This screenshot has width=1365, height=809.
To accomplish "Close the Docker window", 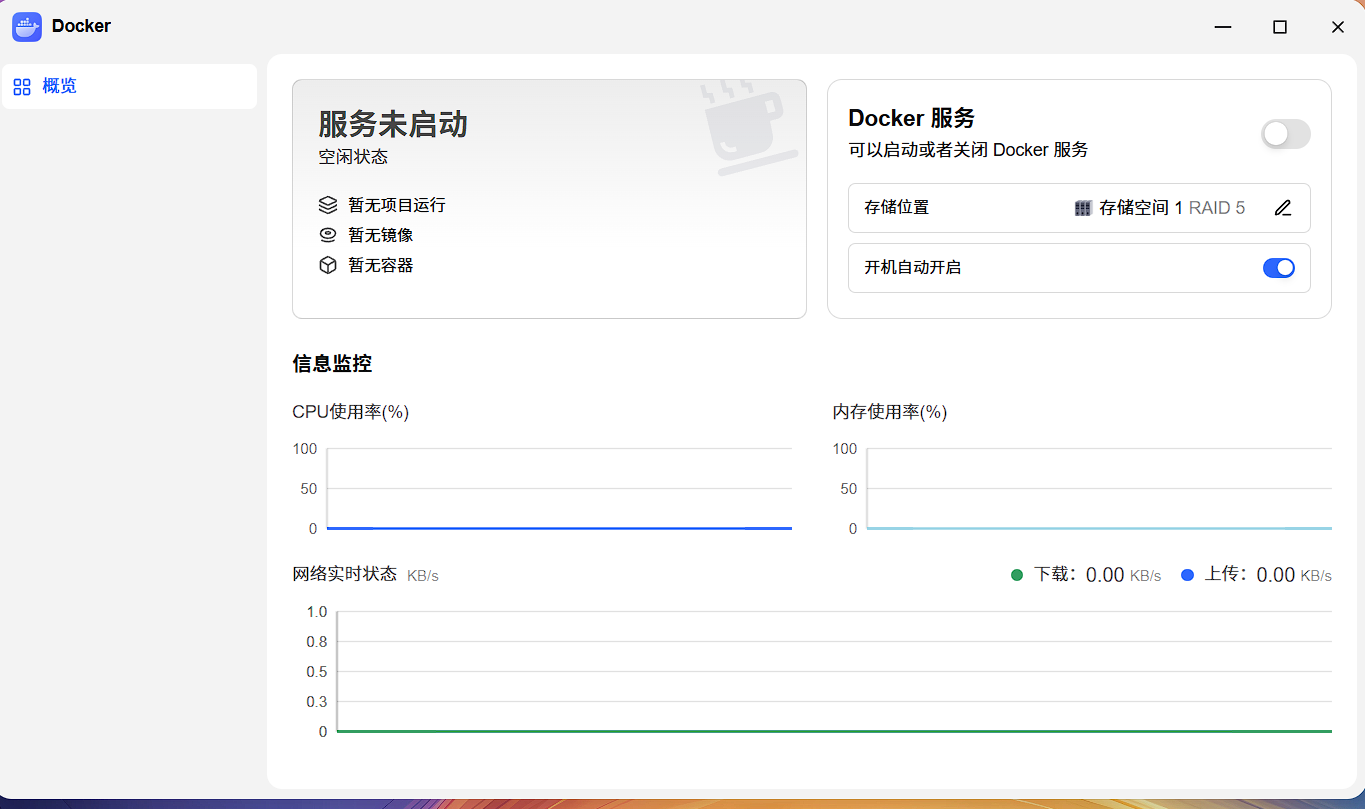I will tap(1337, 27).
